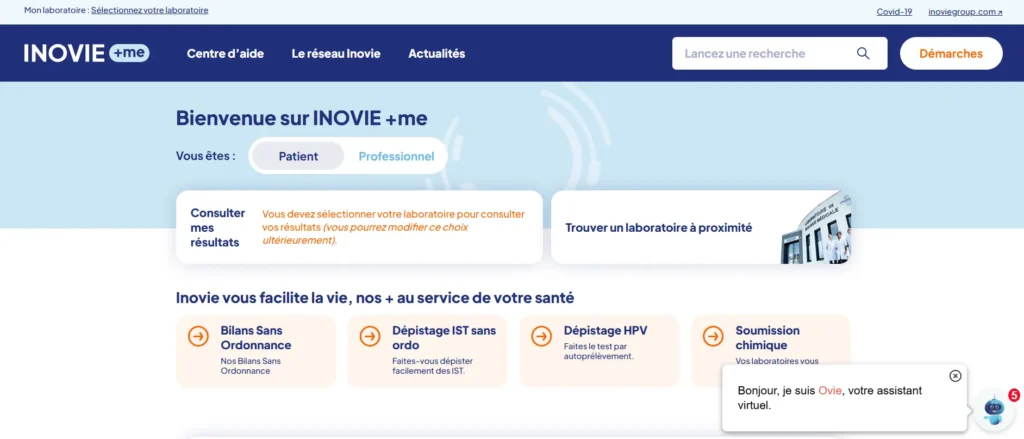Click the Mon laboratoire label

point(56,10)
